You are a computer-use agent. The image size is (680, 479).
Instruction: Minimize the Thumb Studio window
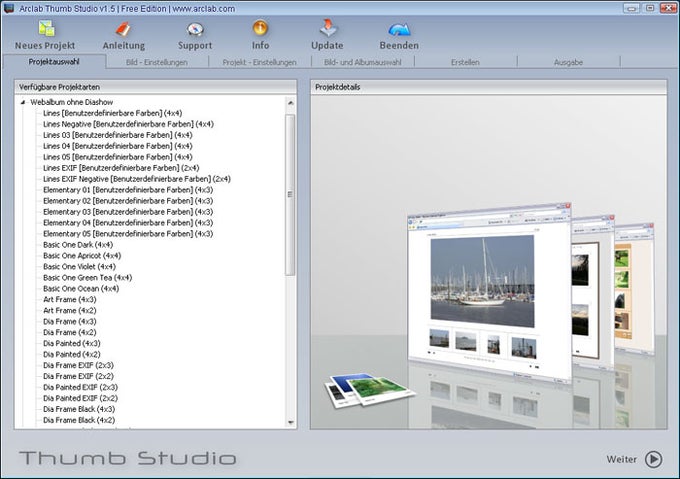[x=631, y=8]
